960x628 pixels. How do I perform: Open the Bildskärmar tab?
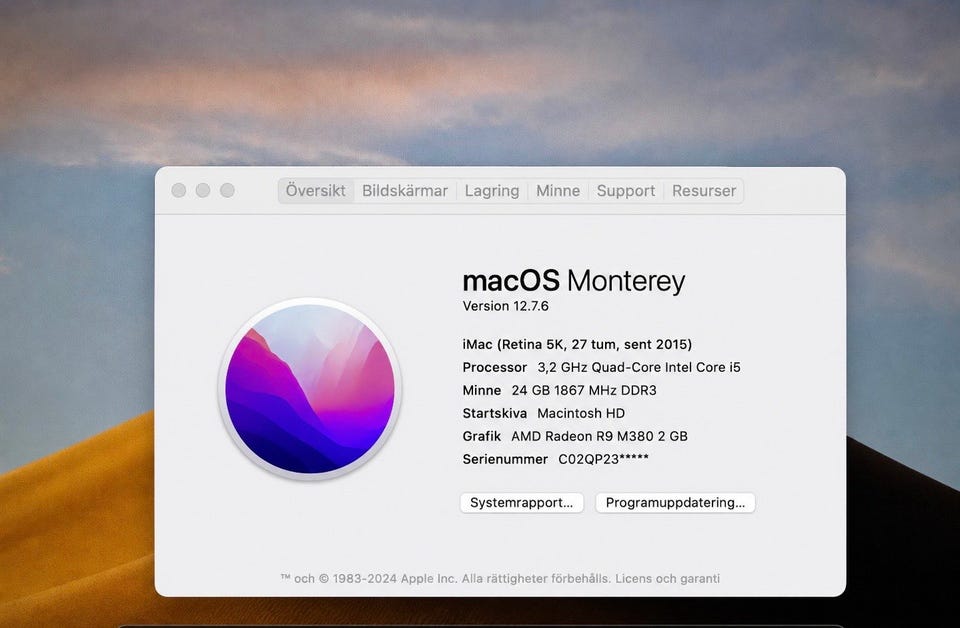click(405, 191)
